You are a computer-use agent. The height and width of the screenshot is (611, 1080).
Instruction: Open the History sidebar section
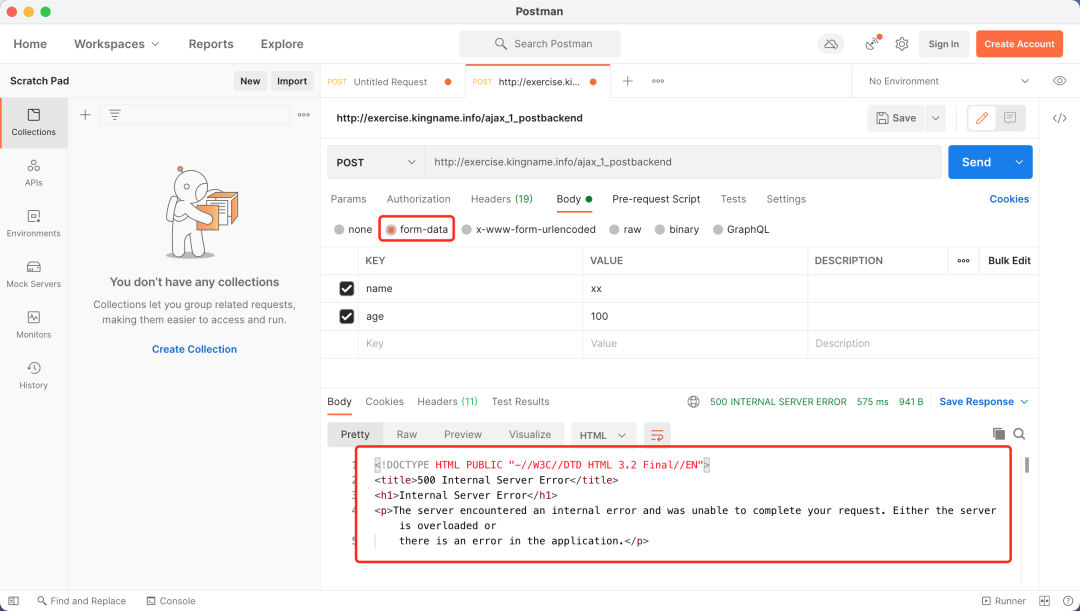33,375
